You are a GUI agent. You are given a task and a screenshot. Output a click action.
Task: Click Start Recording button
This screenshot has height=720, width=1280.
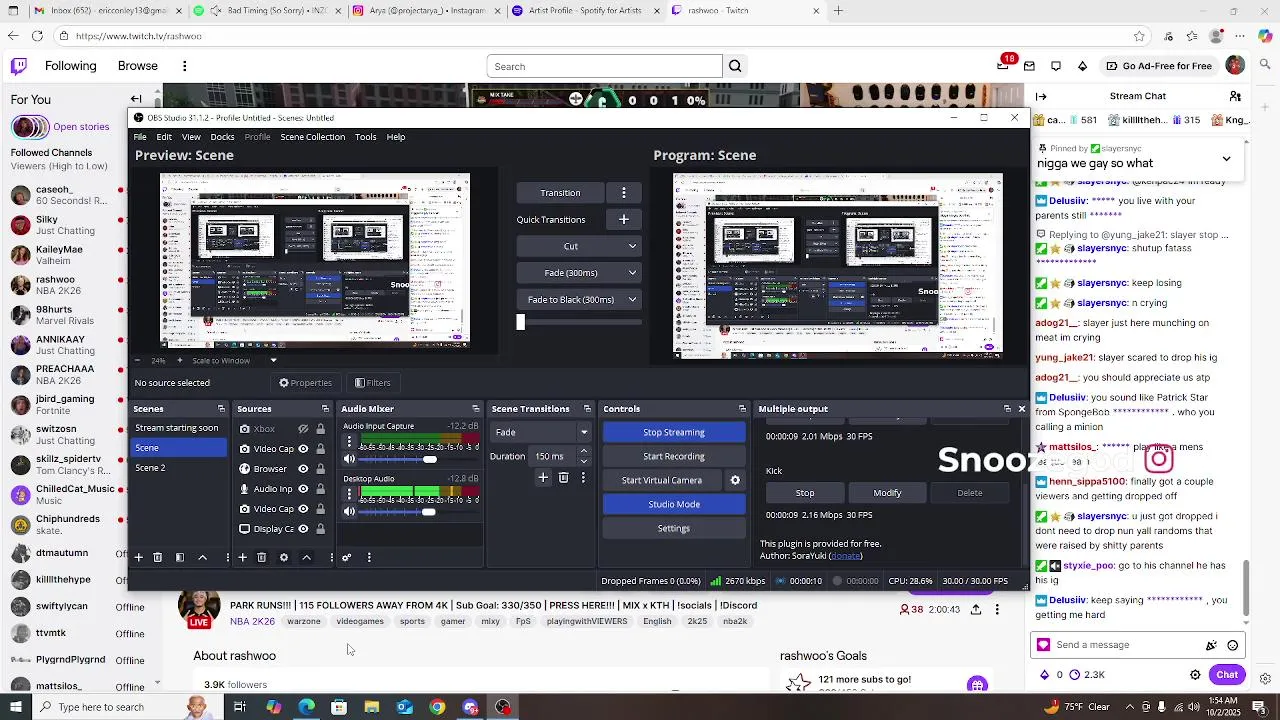click(674, 456)
